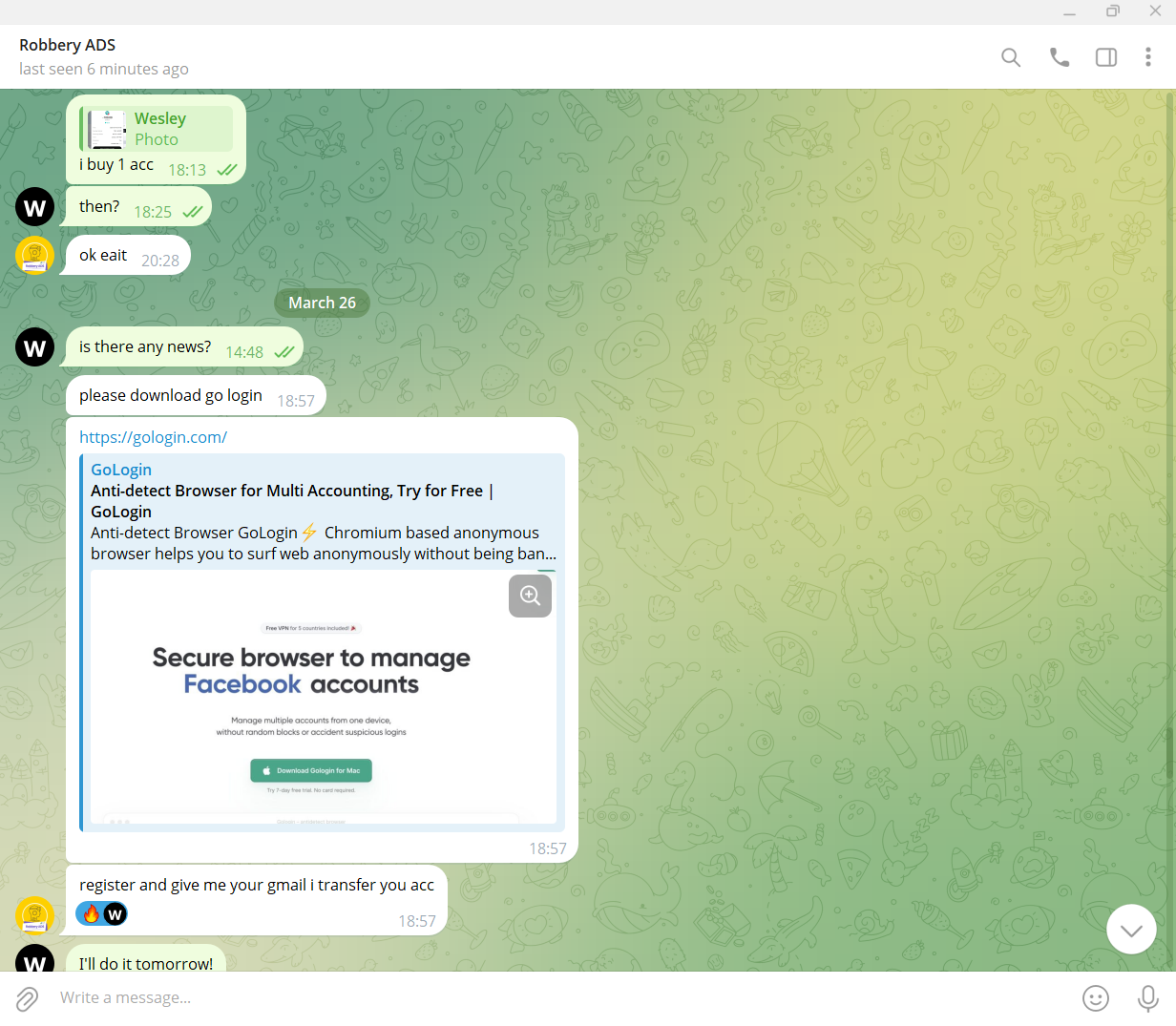The height and width of the screenshot is (1026, 1176).
Task: Click the GoLogin site name in preview
Action: pos(121,470)
